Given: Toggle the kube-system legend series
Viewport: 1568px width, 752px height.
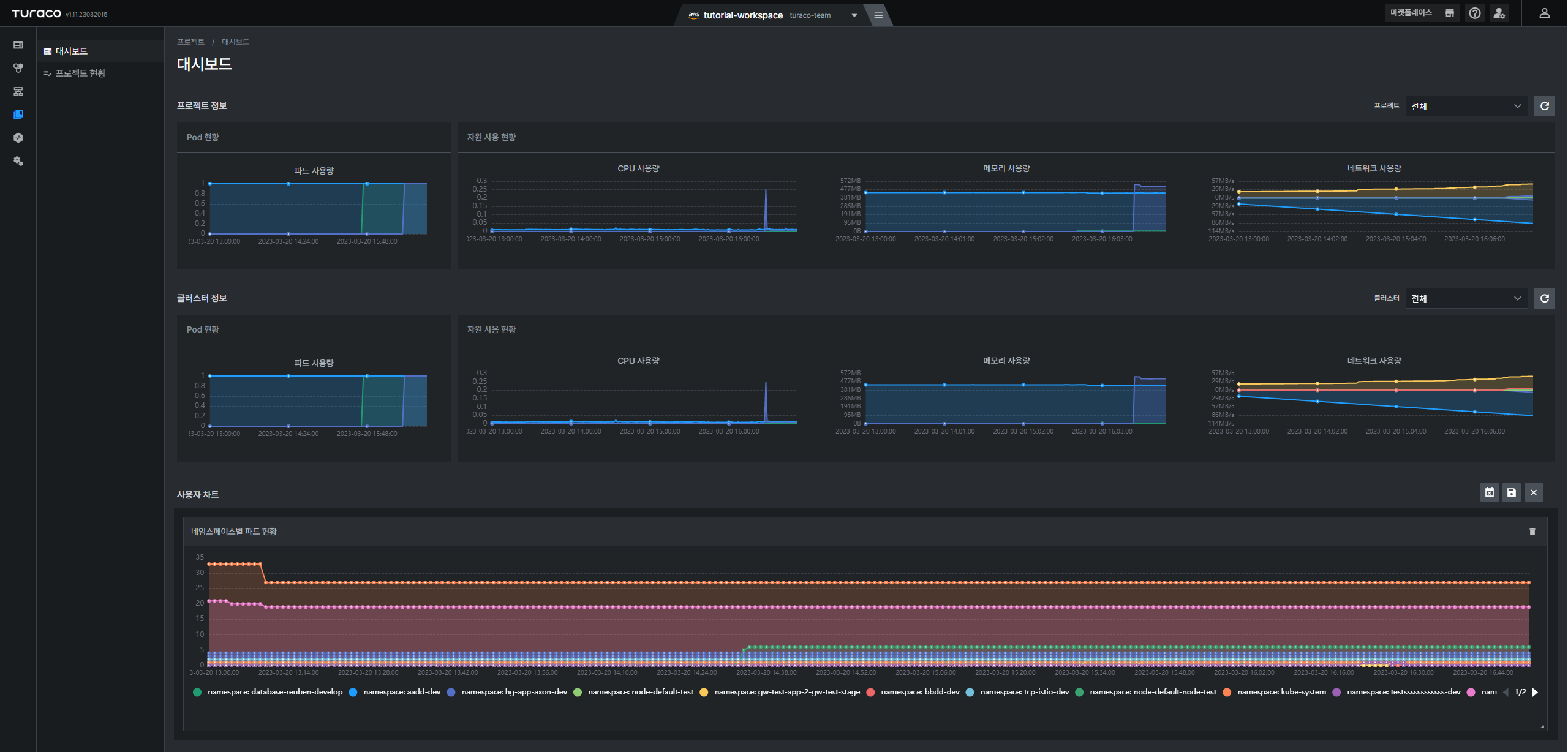Looking at the screenshot, I should coord(1274,692).
